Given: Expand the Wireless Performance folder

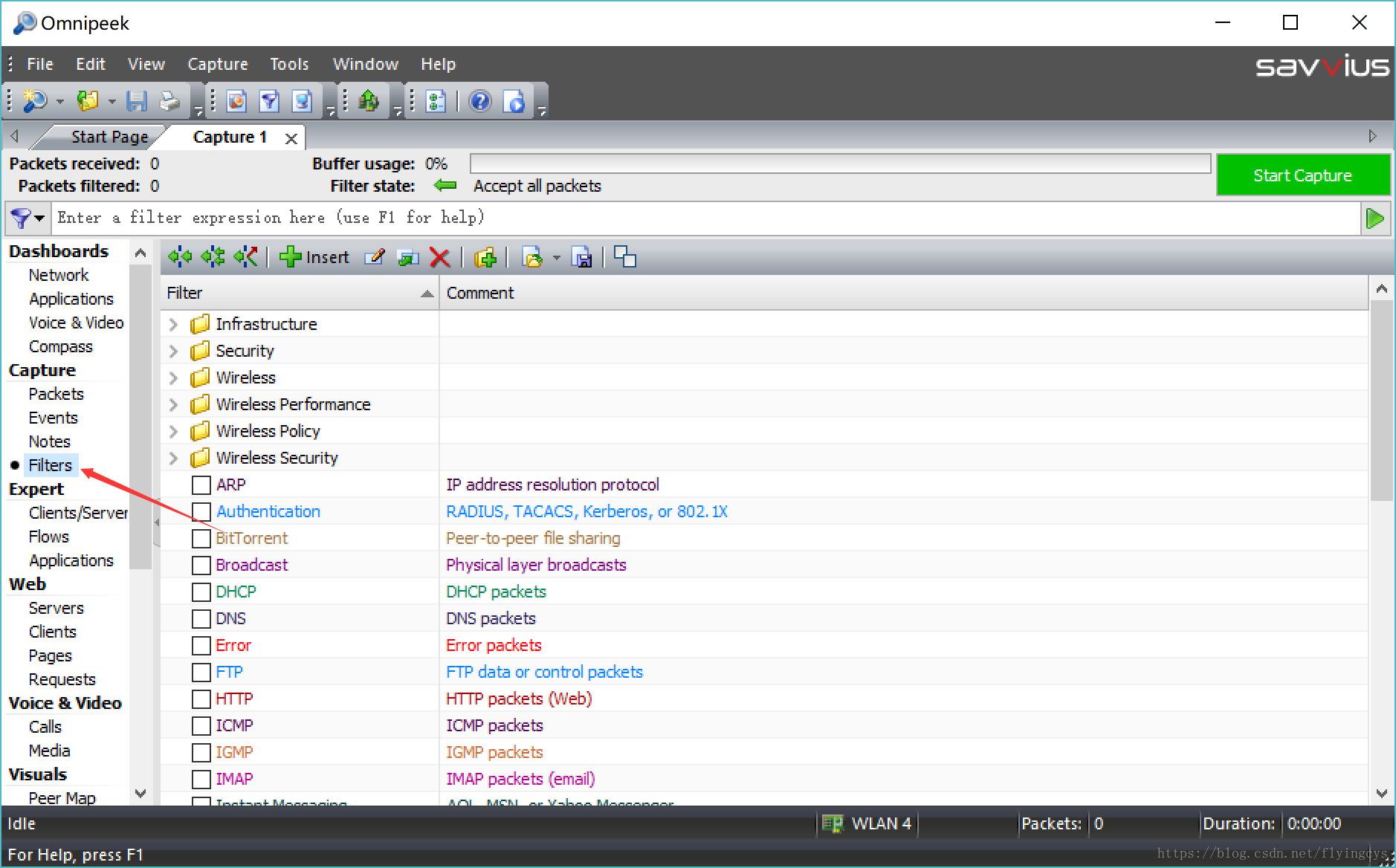Looking at the screenshot, I should click(x=173, y=404).
